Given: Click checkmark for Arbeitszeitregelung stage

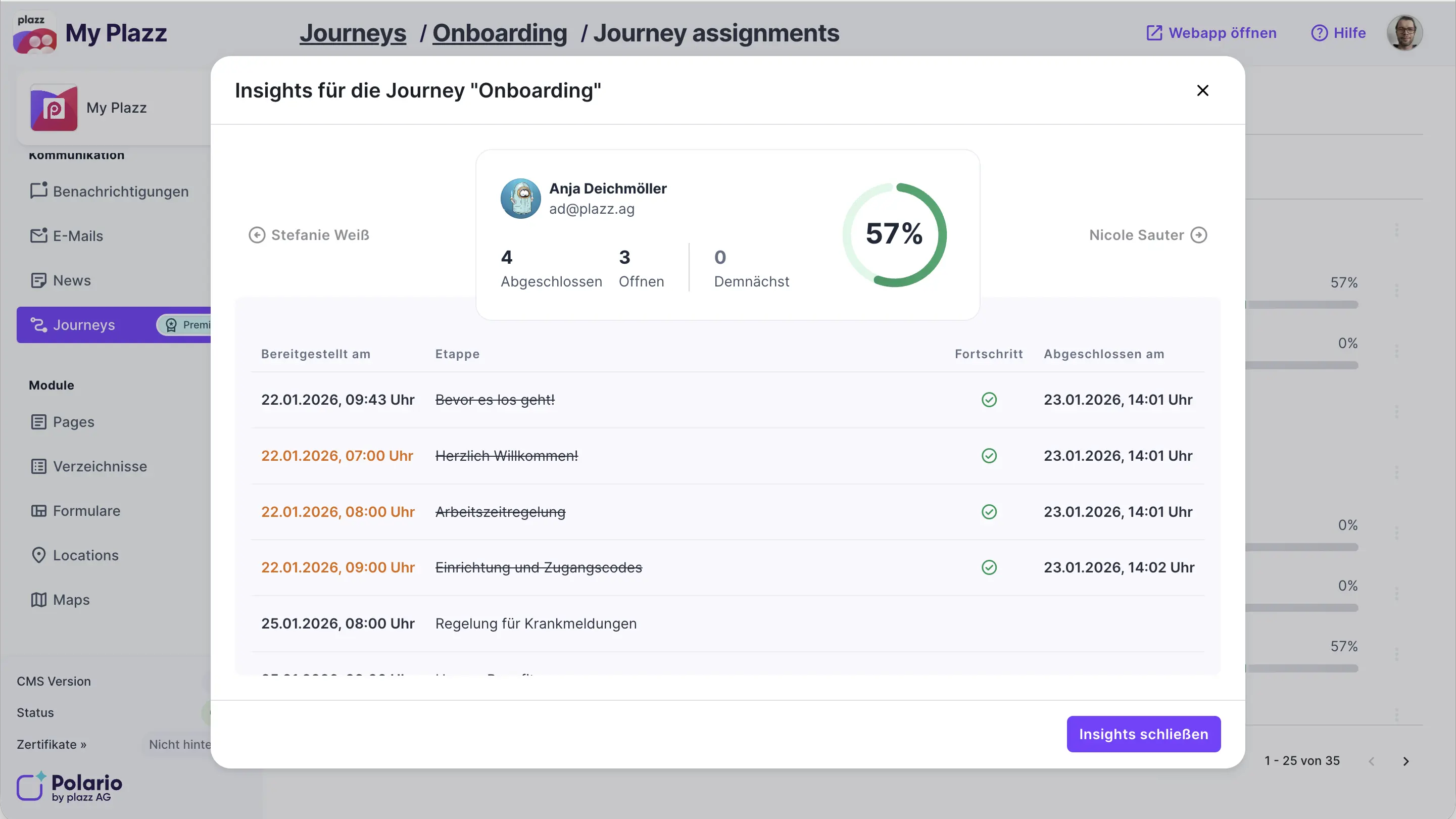Looking at the screenshot, I should click(x=989, y=511).
